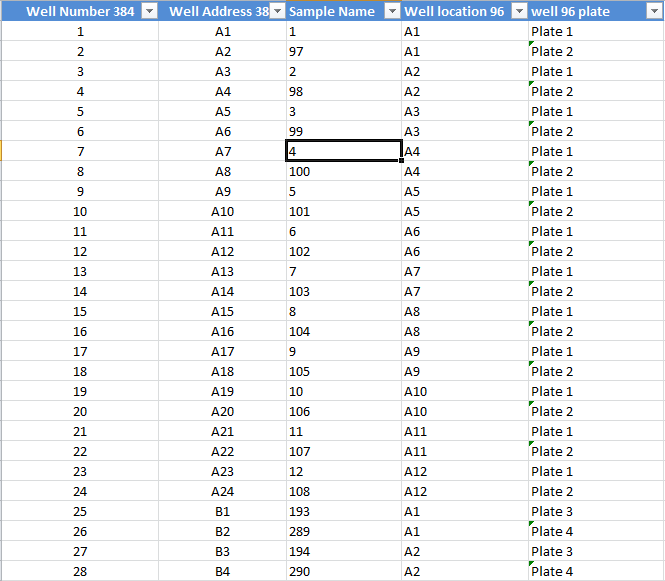Image resolution: width=665 pixels, height=581 pixels.
Task: Click Sample Name cell 194
Action: [x=344, y=551]
